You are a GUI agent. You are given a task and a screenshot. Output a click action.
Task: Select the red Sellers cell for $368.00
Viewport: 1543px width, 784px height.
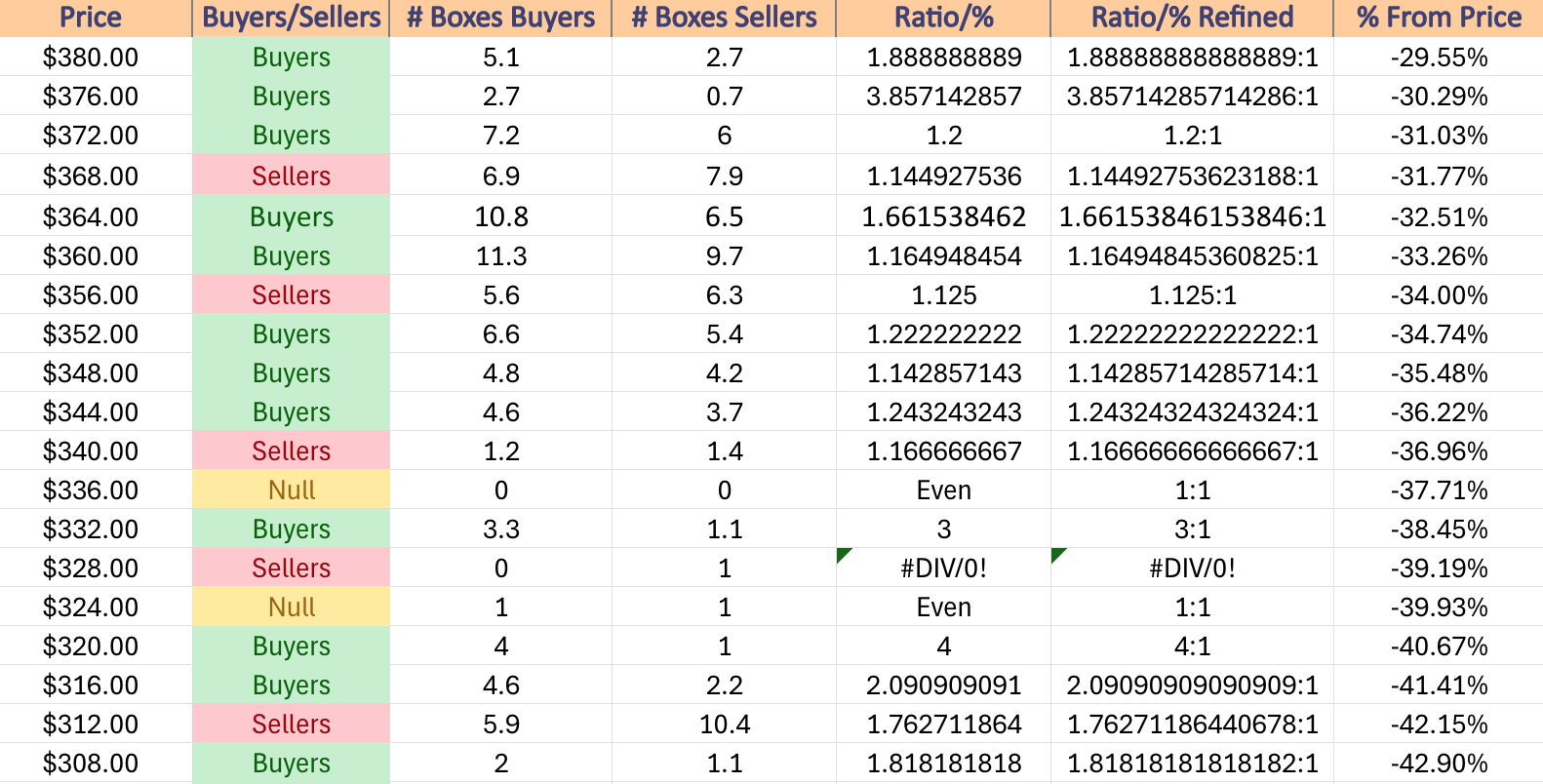pyautogui.click(x=291, y=176)
